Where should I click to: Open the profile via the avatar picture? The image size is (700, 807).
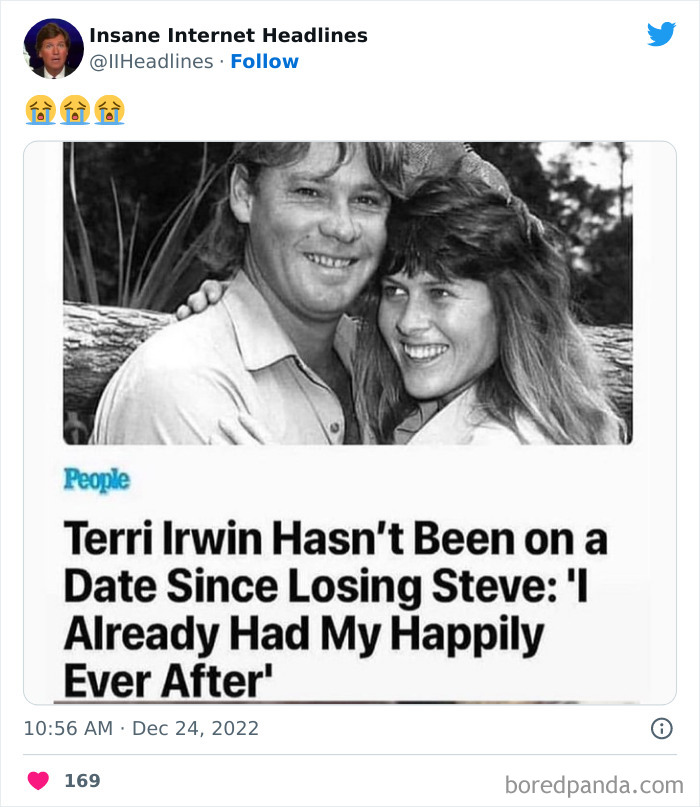tap(53, 47)
